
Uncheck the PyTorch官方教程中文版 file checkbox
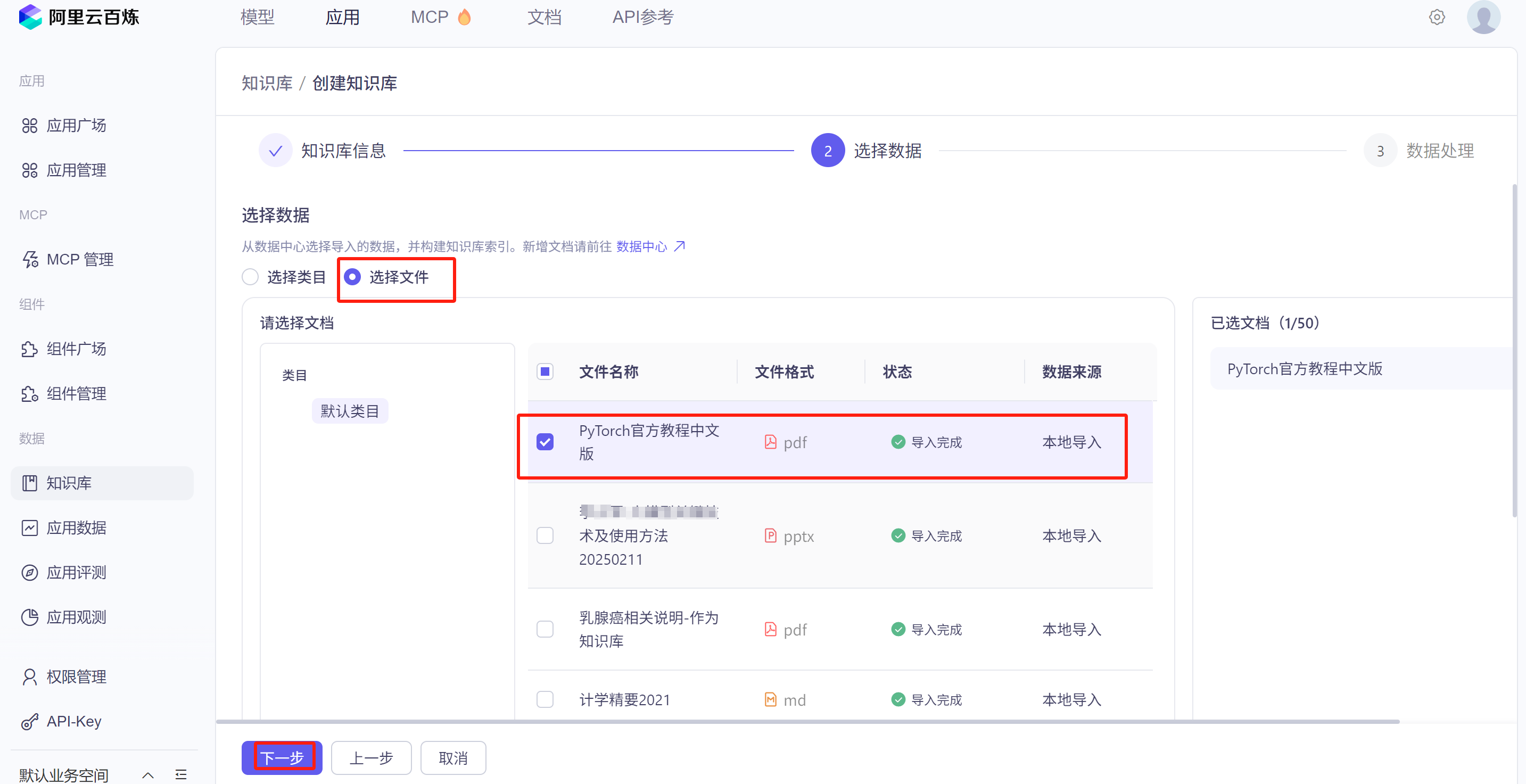pyautogui.click(x=545, y=442)
